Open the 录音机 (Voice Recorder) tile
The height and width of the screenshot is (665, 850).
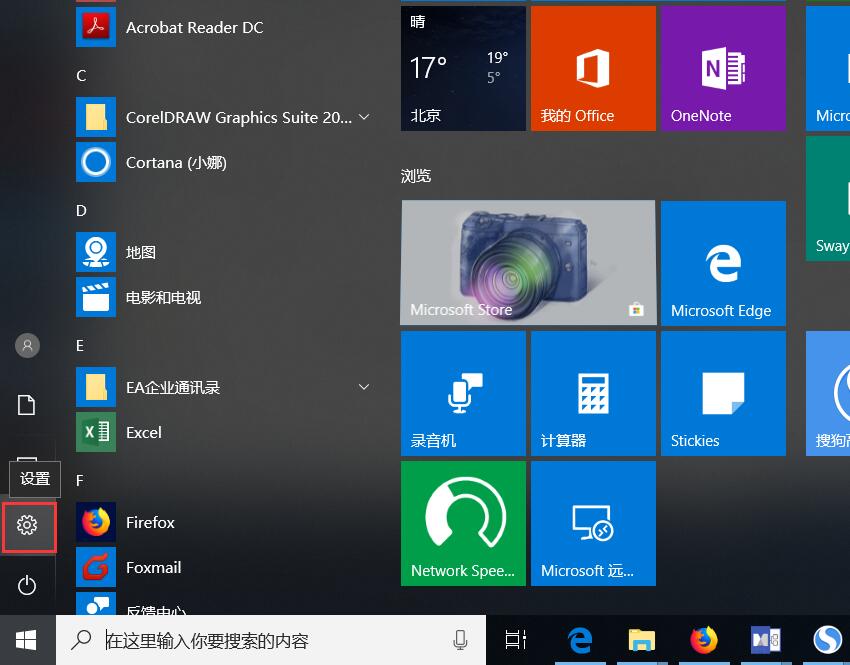(463, 393)
